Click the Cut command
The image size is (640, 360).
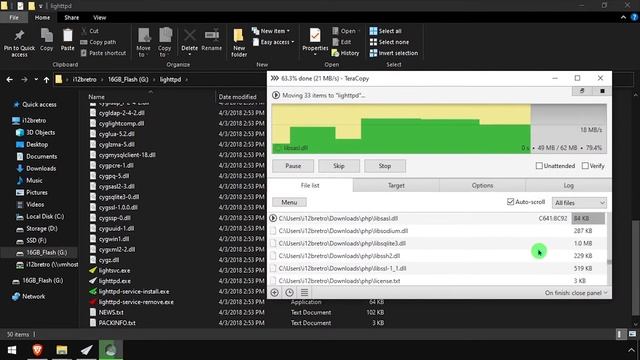point(90,31)
